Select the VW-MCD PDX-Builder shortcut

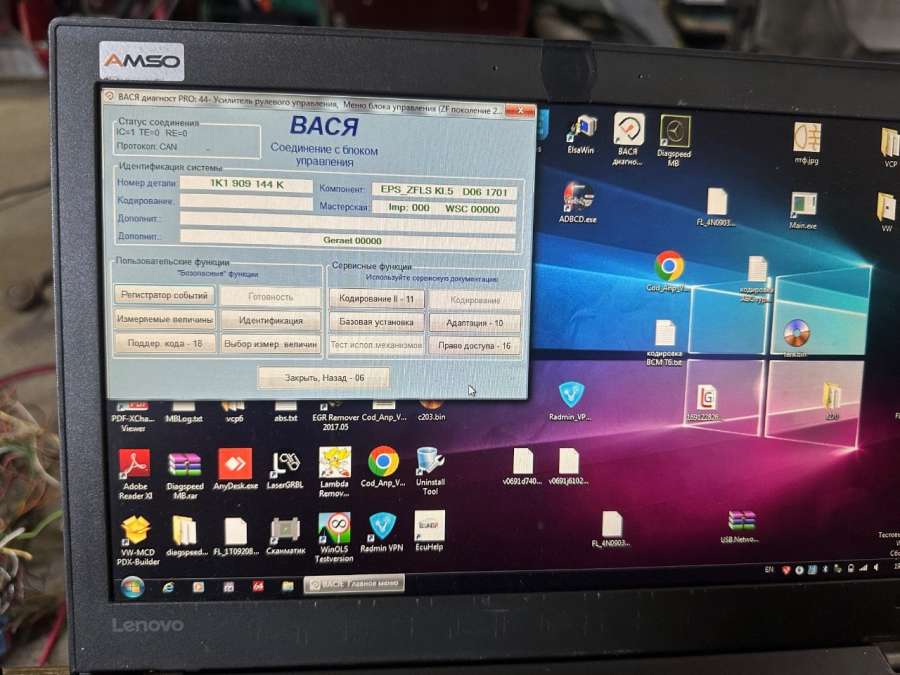pos(137,540)
